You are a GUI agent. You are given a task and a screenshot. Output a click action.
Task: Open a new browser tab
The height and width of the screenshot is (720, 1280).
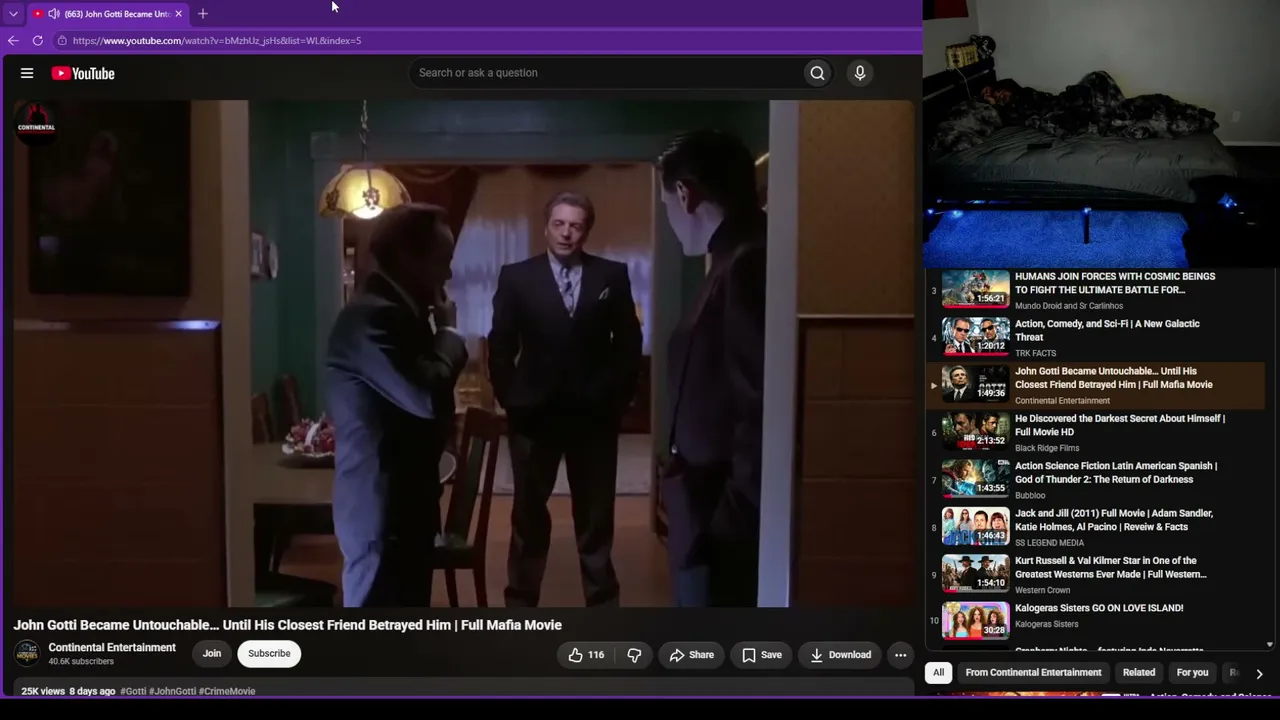tap(203, 14)
